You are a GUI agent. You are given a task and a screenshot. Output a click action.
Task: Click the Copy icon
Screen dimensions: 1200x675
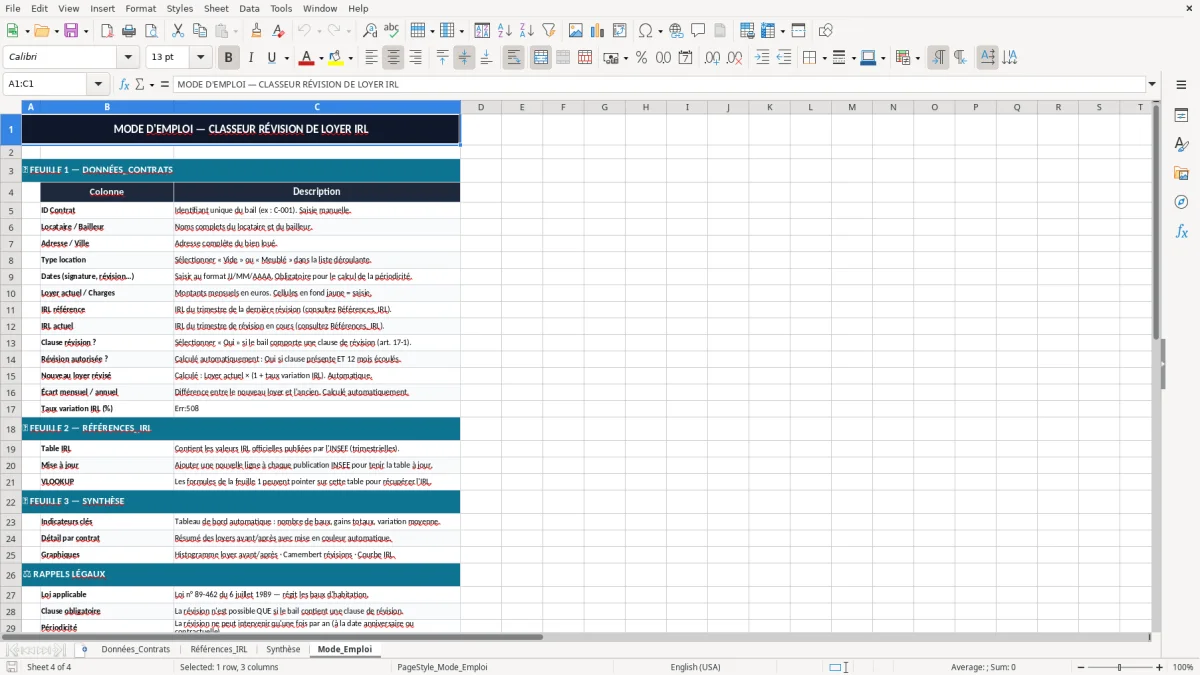[x=199, y=31]
